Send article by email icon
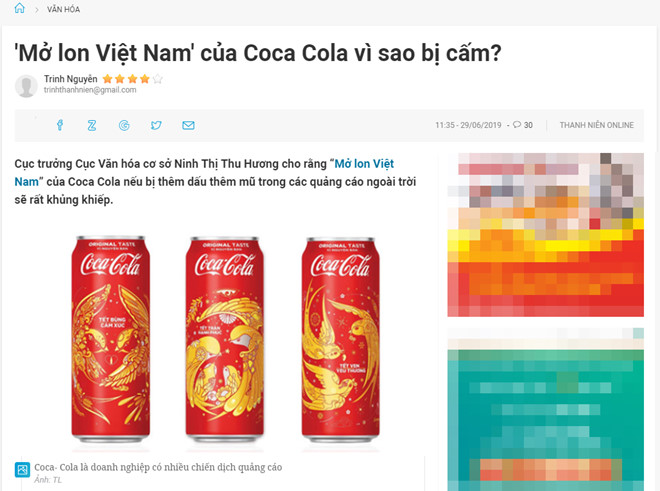660x491 pixels. click(188, 125)
